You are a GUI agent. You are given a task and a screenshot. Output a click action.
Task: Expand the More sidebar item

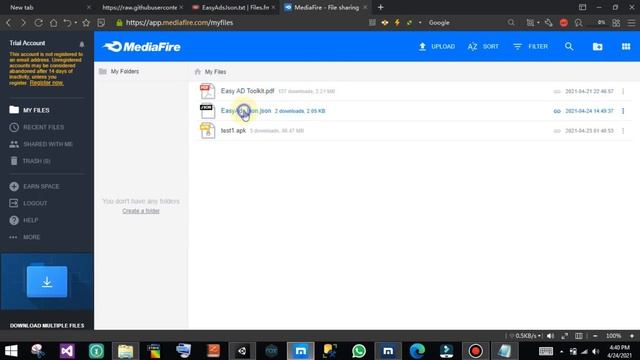[24, 237]
